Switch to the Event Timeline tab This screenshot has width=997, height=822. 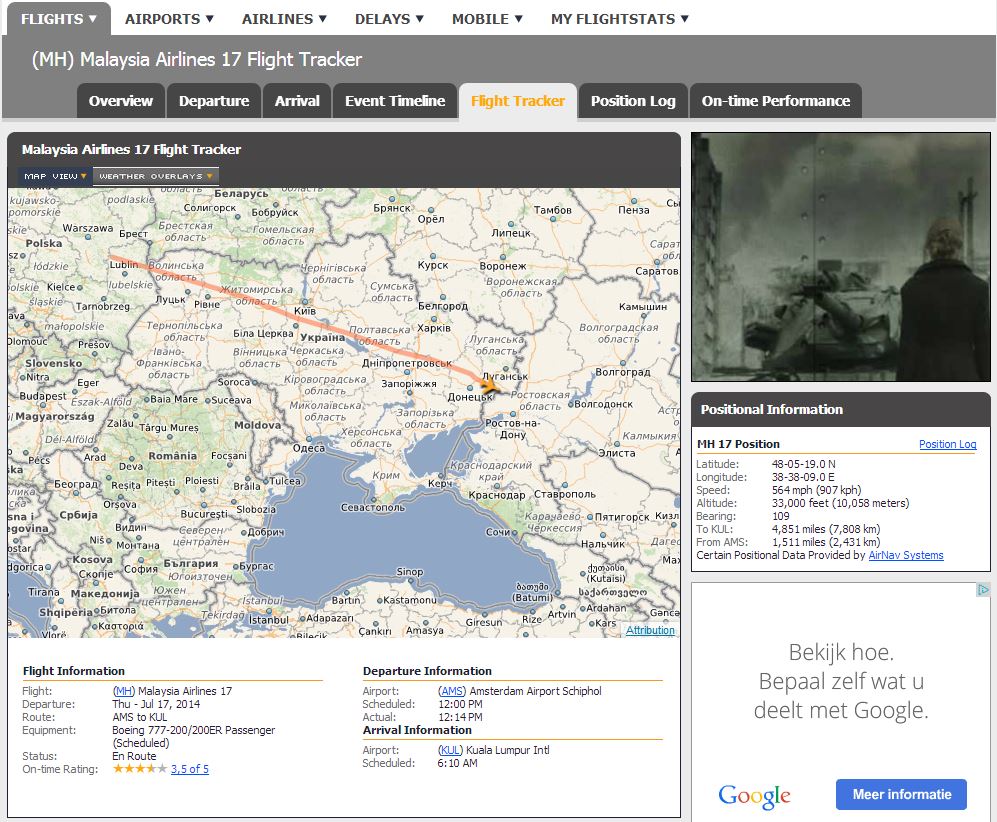pos(395,101)
